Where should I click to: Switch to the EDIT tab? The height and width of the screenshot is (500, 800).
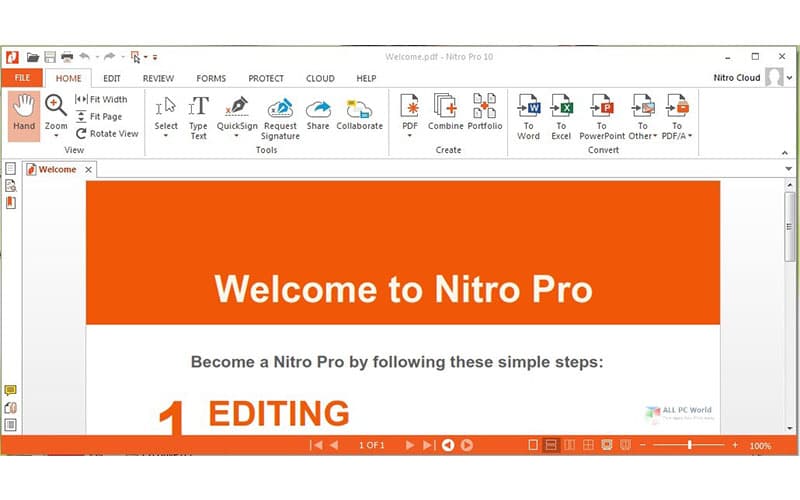[x=112, y=78]
